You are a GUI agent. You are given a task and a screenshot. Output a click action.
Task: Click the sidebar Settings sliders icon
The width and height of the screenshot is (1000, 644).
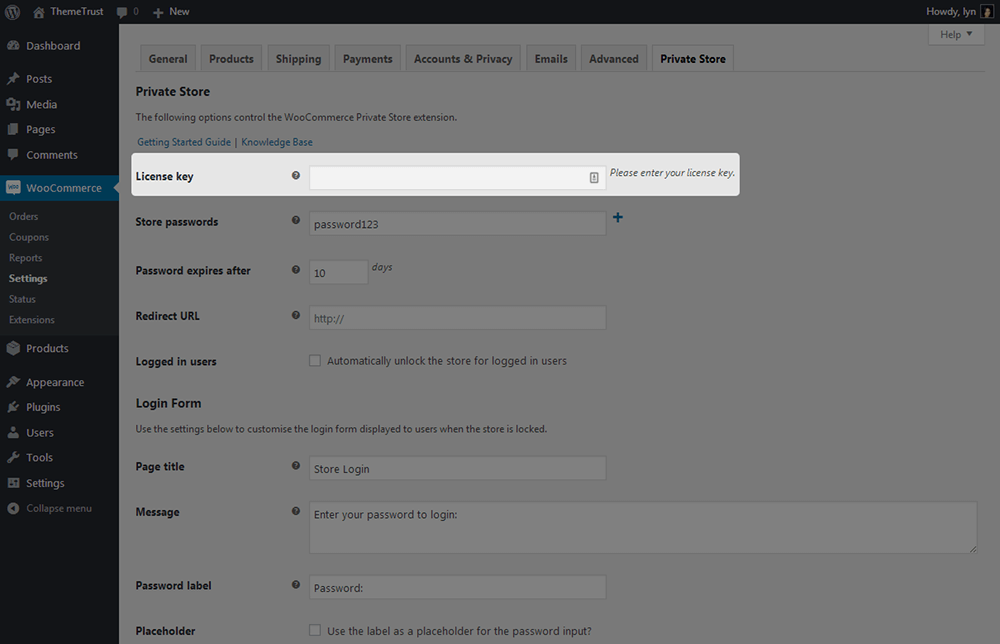(13, 483)
